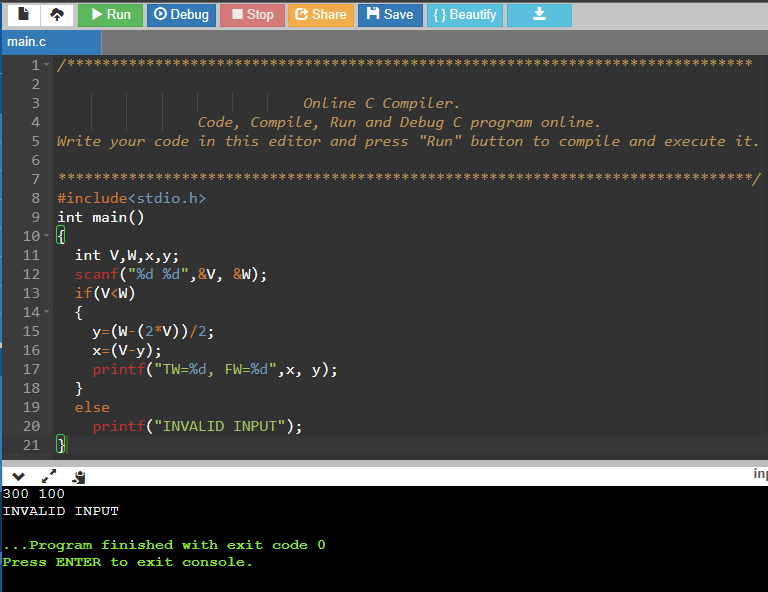Click Press ENTER to exit console text
This screenshot has width=768, height=592.
tap(127, 562)
